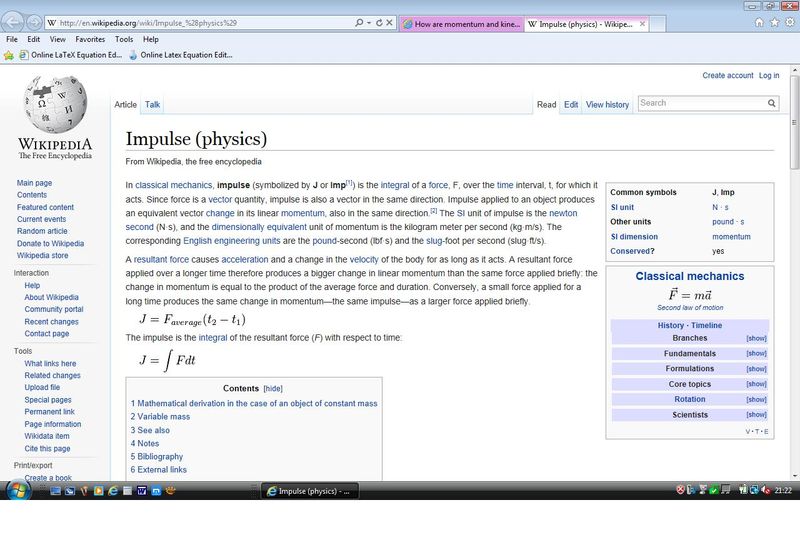Expand the Fundamentals section
This screenshot has width=800, height=540.
coord(756,354)
